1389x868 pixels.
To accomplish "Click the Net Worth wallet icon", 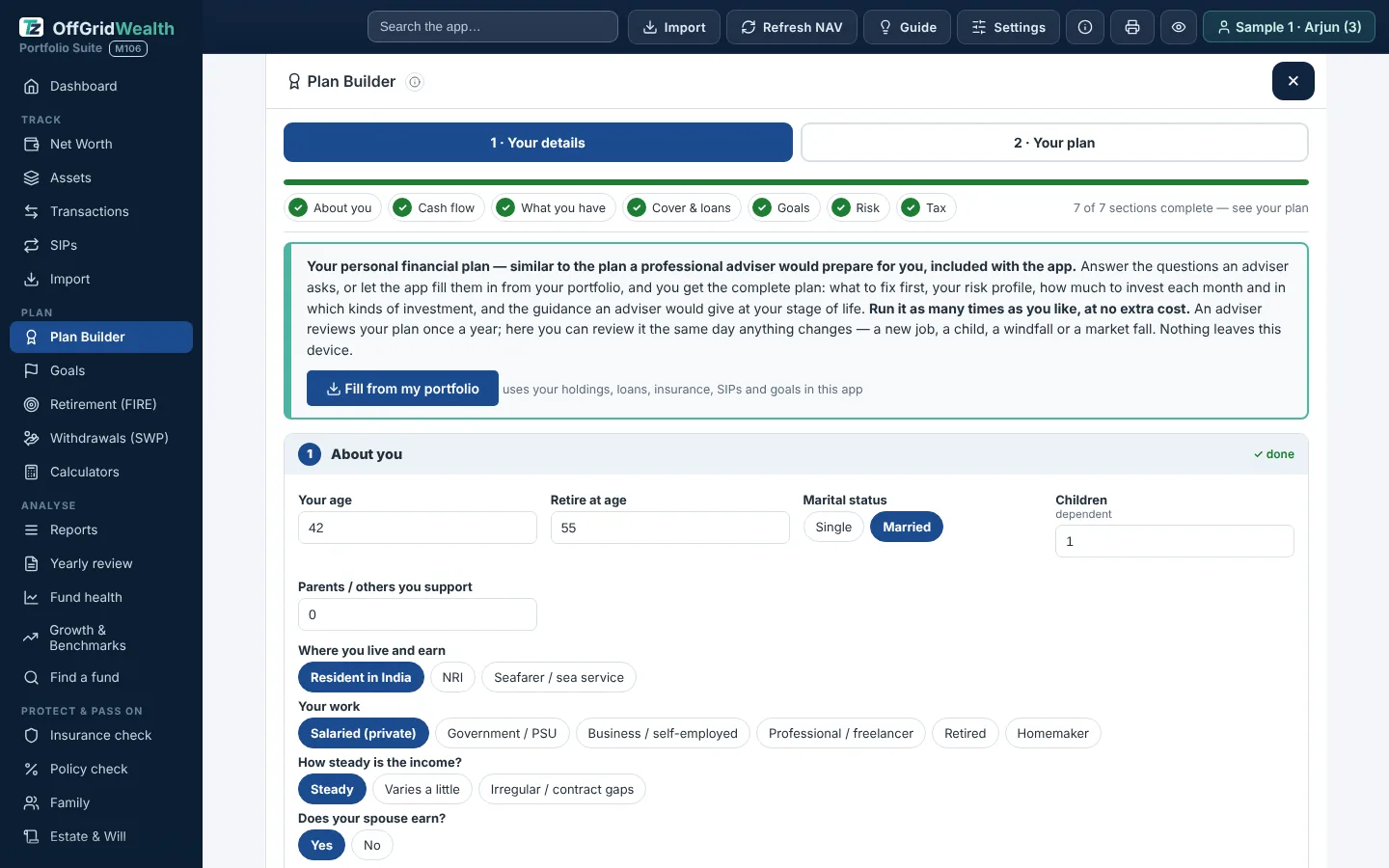I will coord(31,144).
